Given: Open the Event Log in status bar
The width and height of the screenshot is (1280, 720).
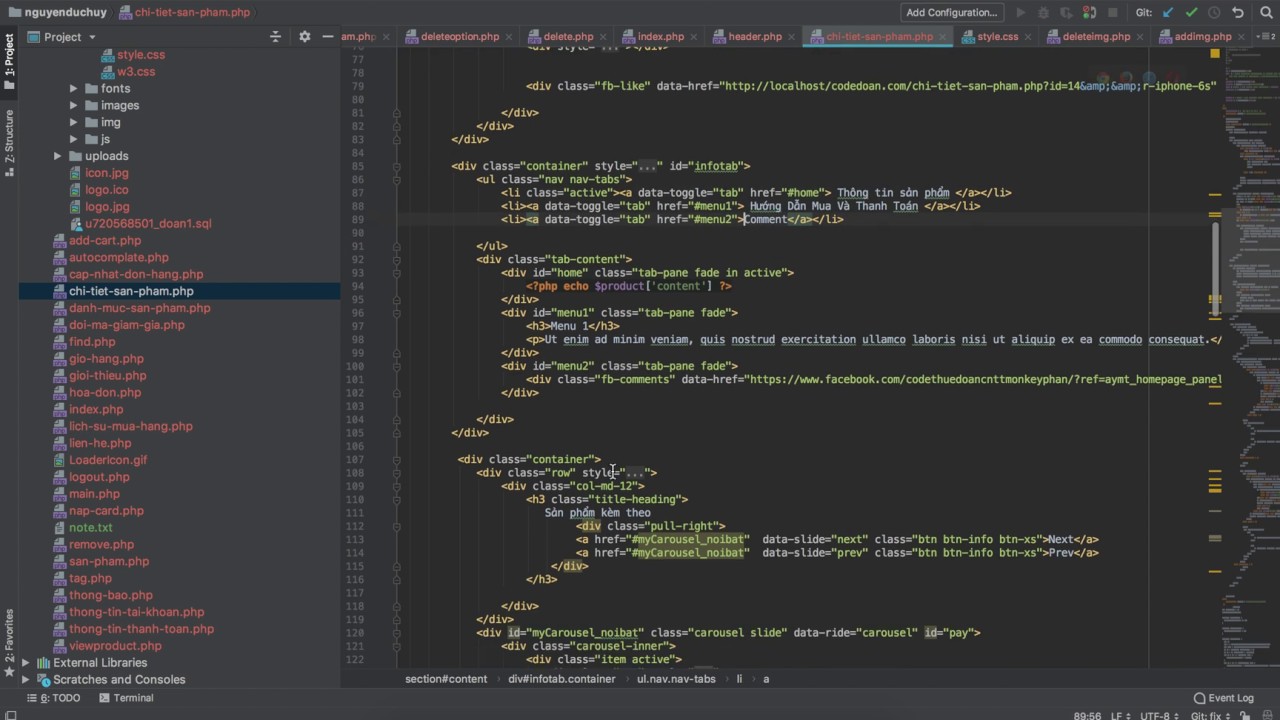Looking at the screenshot, I should click(1223, 698).
